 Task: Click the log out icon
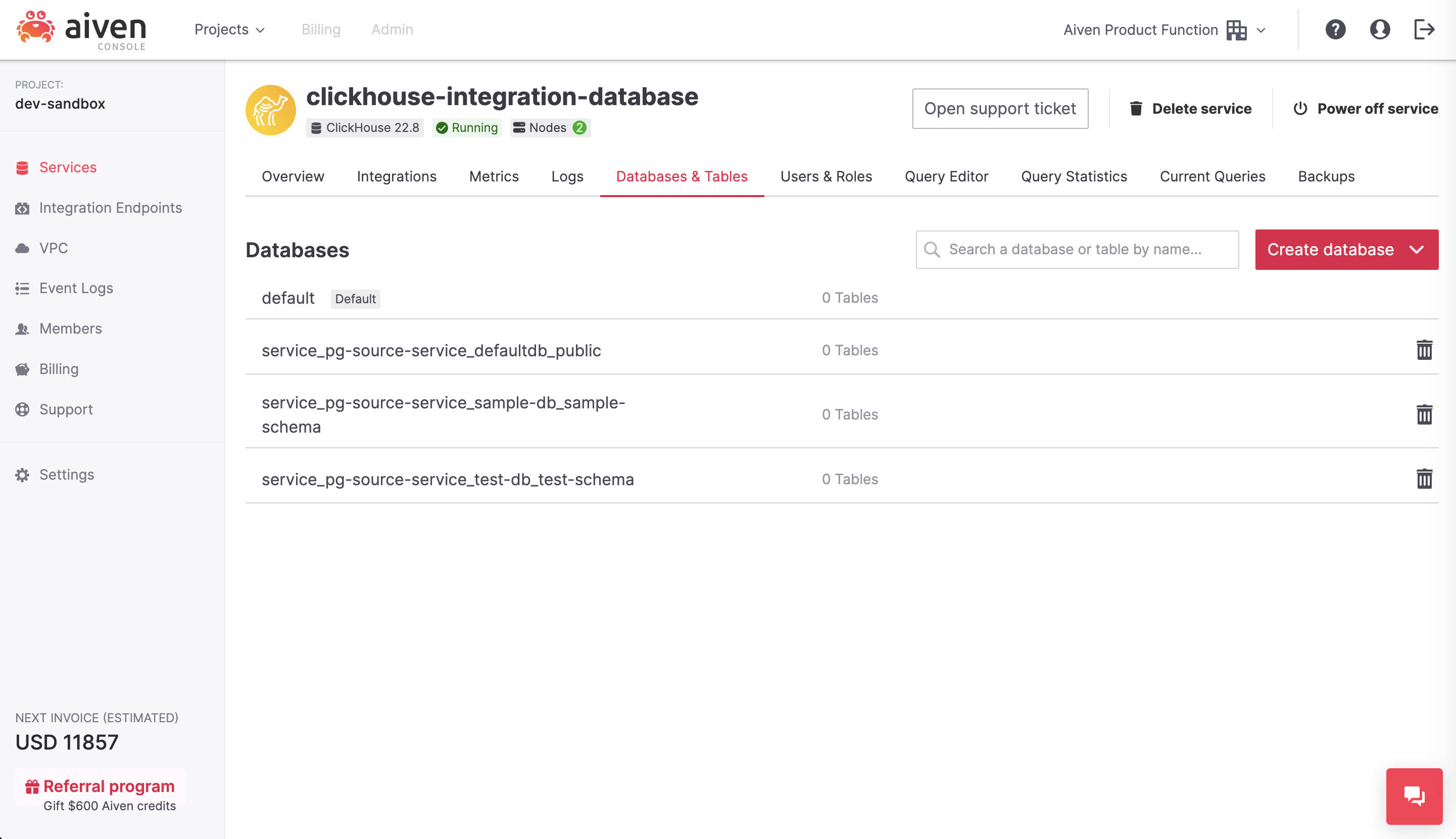(1424, 29)
